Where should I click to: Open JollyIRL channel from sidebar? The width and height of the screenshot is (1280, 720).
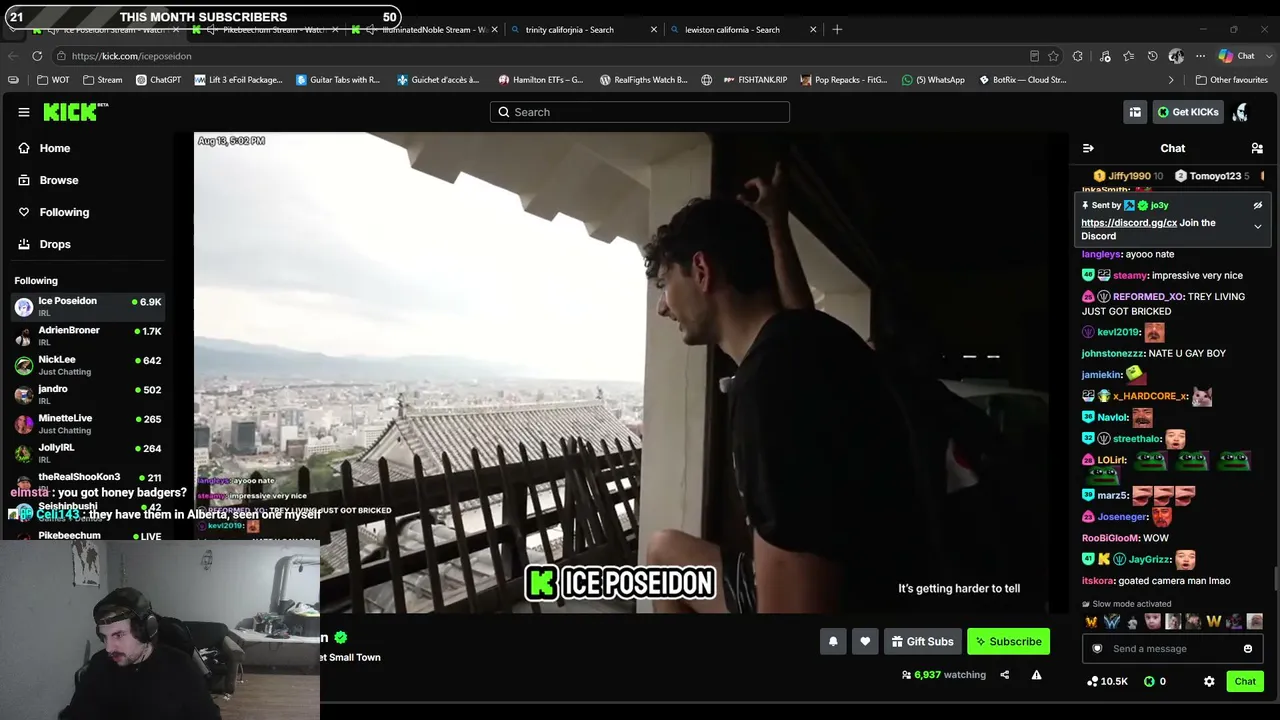88,452
